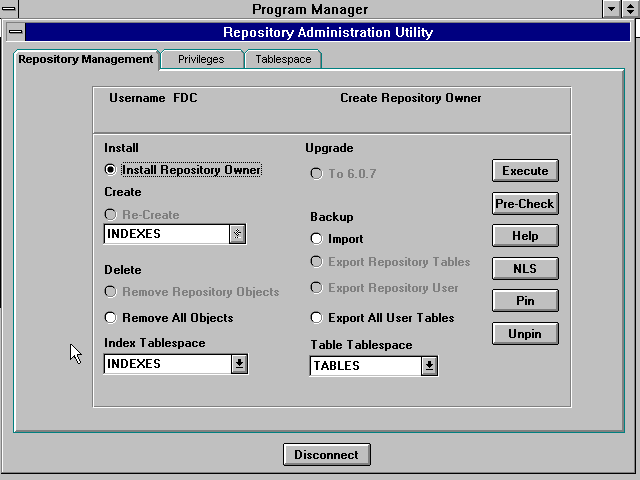The height and width of the screenshot is (480, 640).
Task: Open the Create section INDEXES dropdown
Action: [x=237, y=234]
